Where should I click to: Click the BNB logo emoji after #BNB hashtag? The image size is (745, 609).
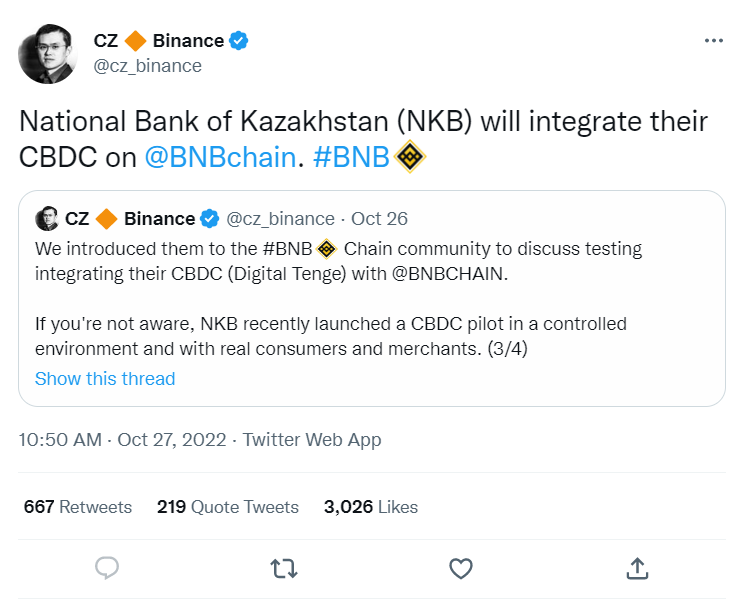pos(412,157)
